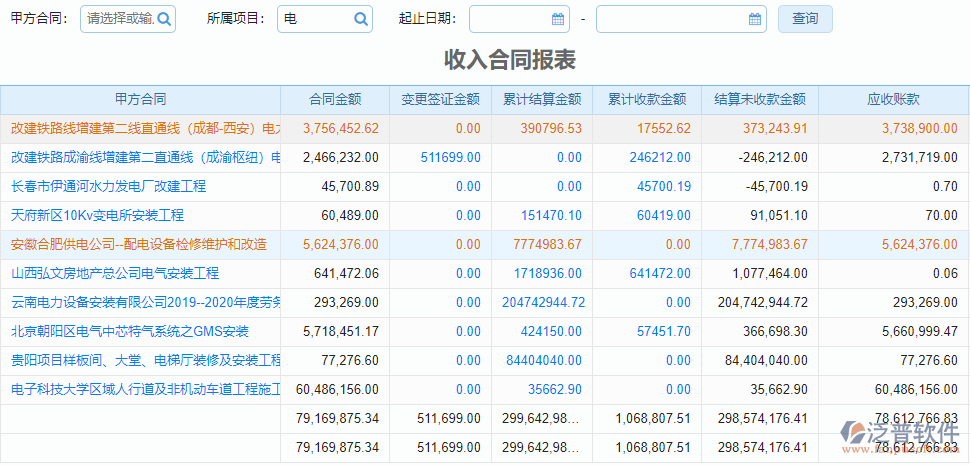Click settlement amount 84404040.00
The height and width of the screenshot is (465, 970).
544,360
